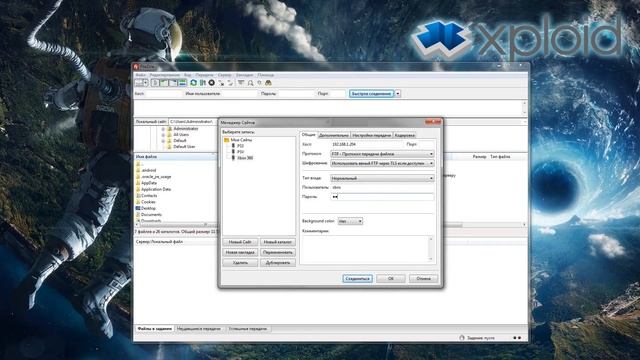Expand the All Users folder in local tree
The image size is (640, 360).
click(163, 135)
